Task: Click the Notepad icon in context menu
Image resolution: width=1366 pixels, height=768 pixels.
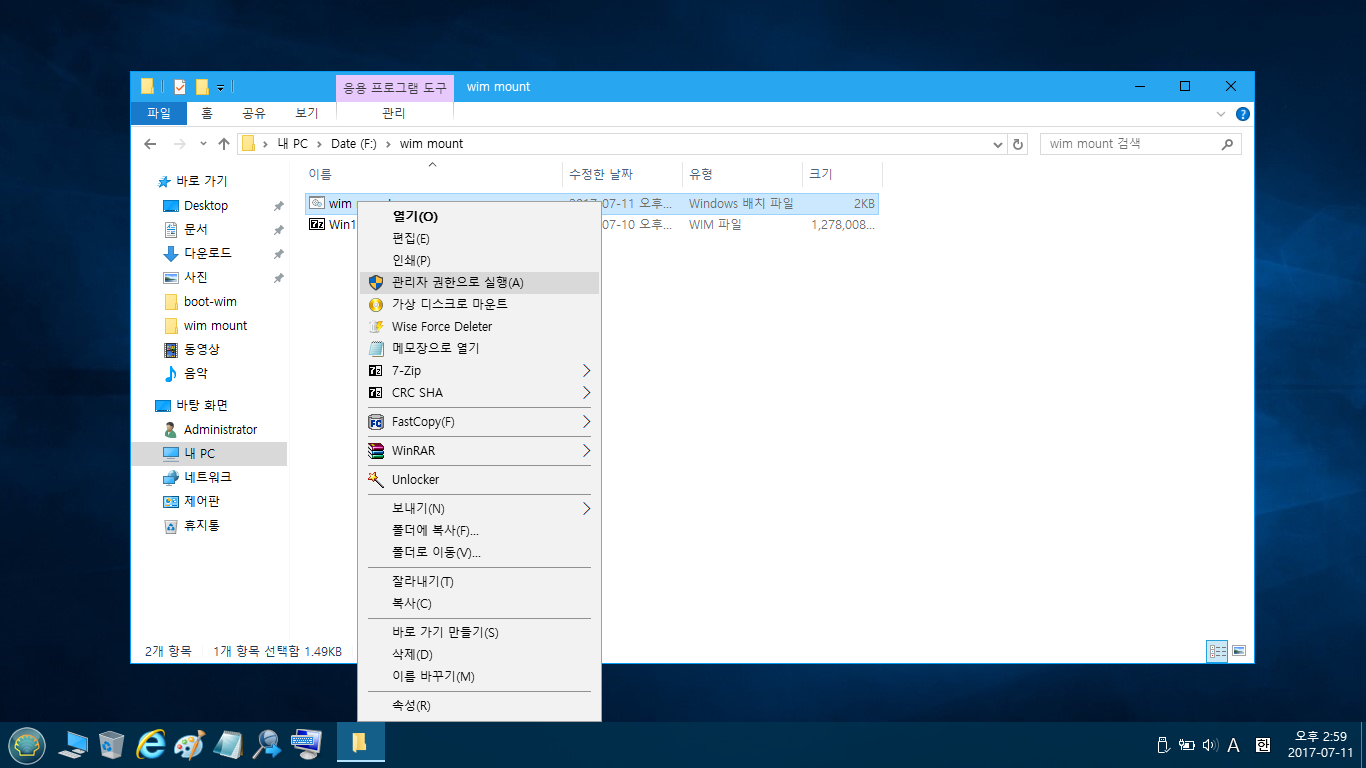Action: [x=376, y=348]
